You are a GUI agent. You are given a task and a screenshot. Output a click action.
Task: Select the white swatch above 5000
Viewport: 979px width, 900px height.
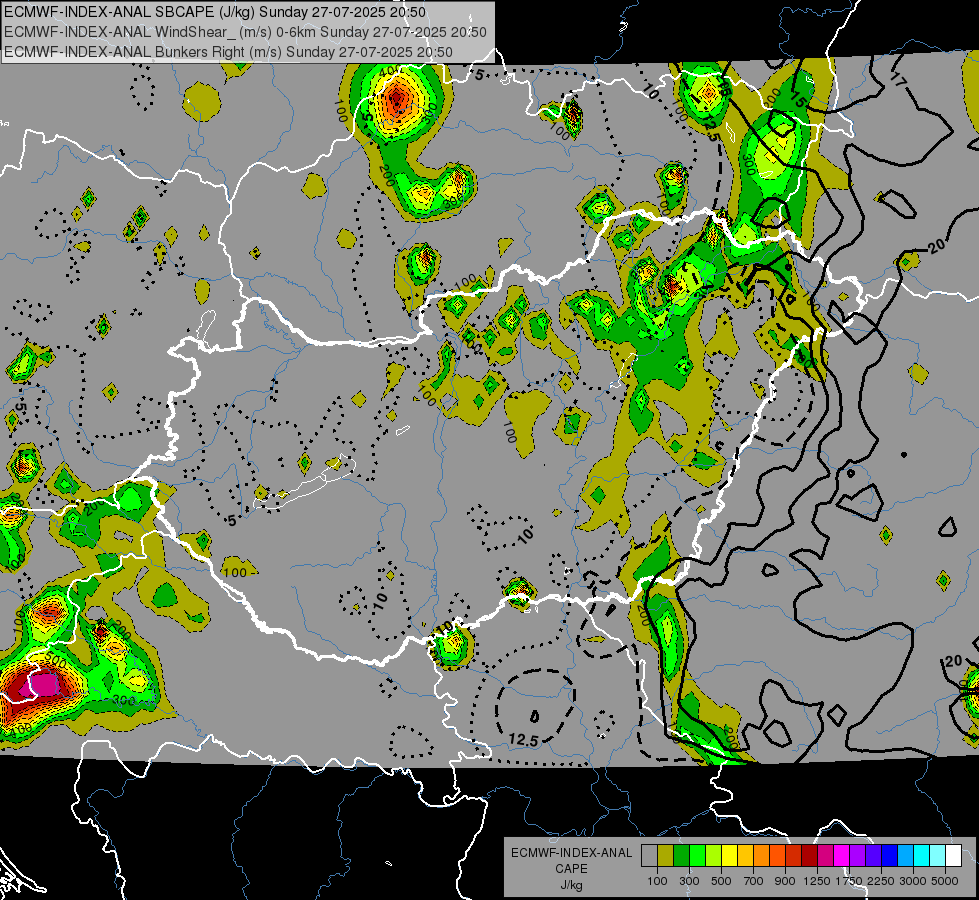coord(954,856)
